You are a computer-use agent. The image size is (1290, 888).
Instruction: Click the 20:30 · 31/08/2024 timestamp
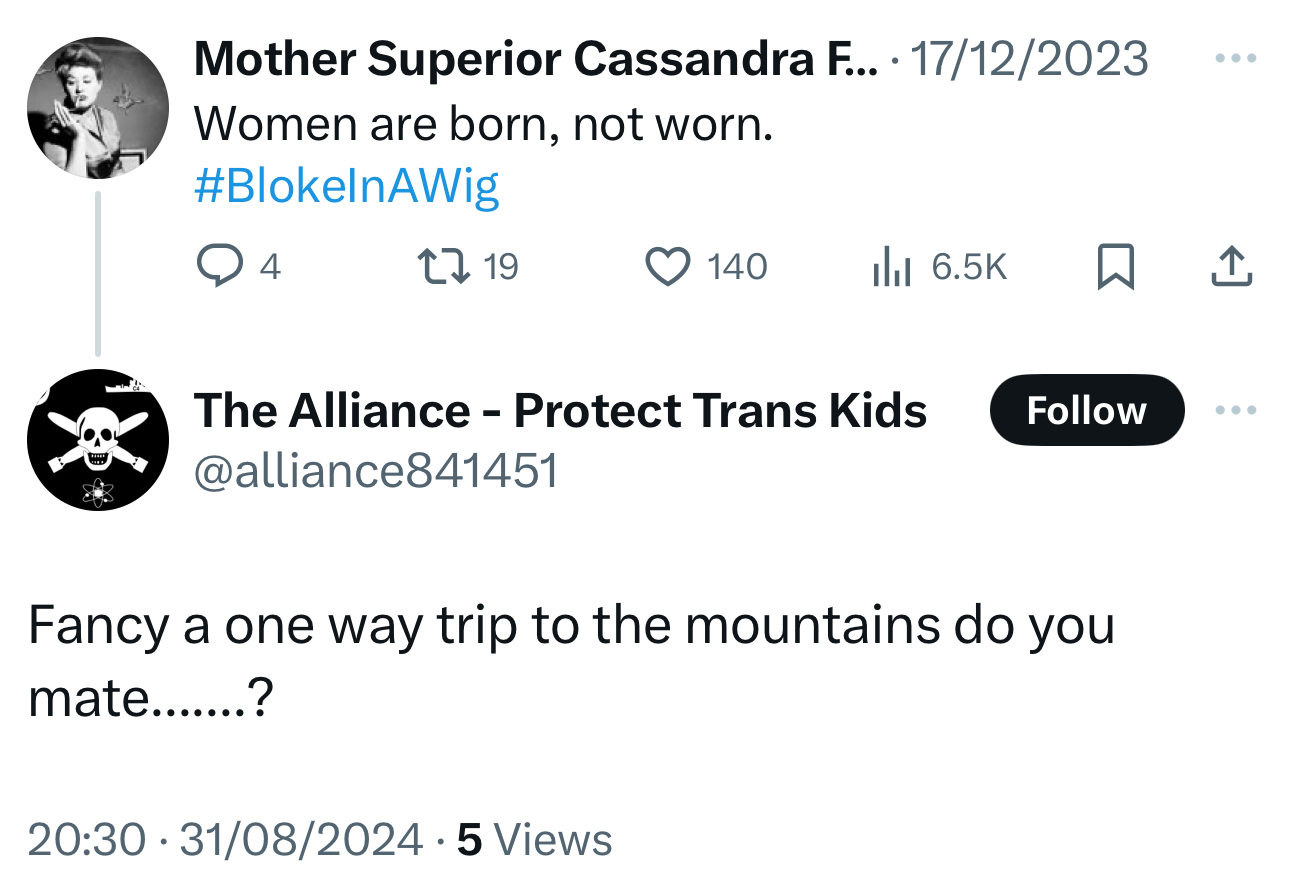[x=225, y=838]
